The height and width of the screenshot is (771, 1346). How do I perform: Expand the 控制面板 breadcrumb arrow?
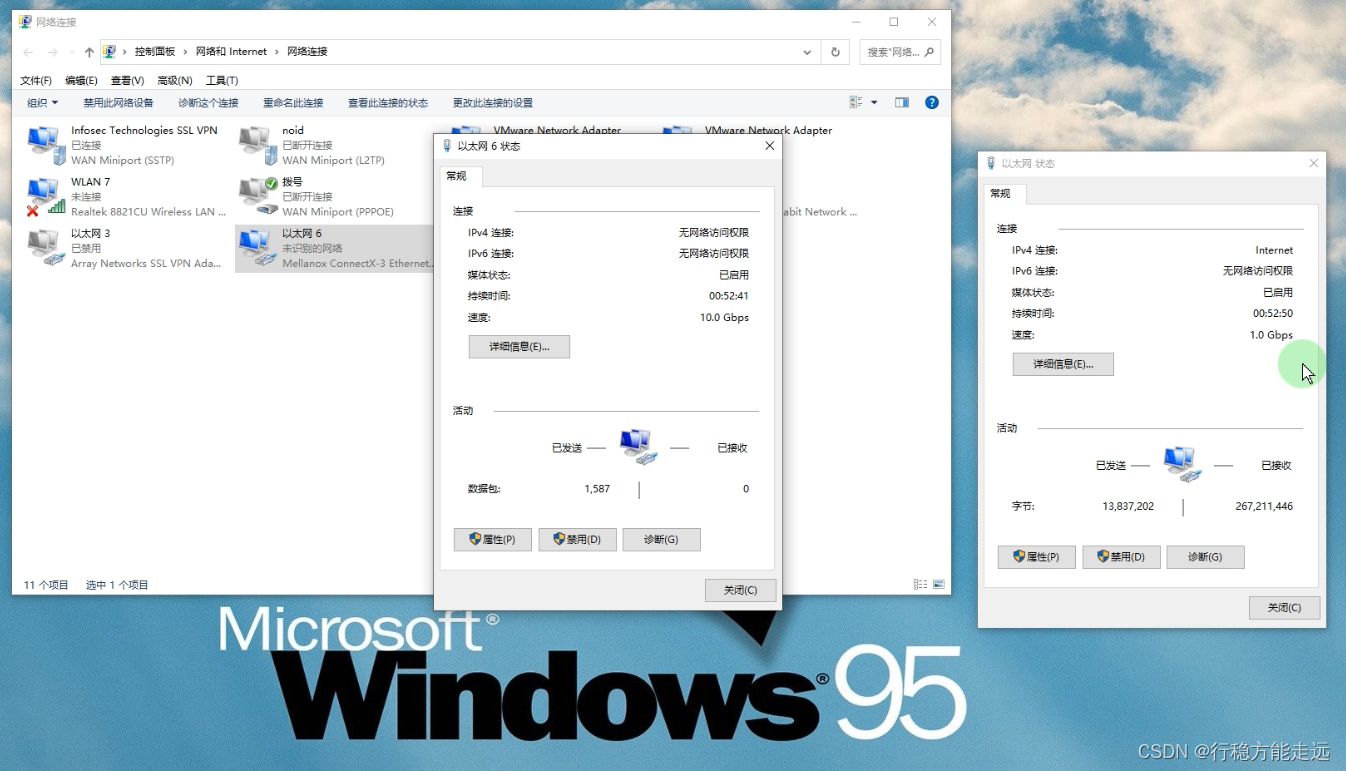point(186,52)
